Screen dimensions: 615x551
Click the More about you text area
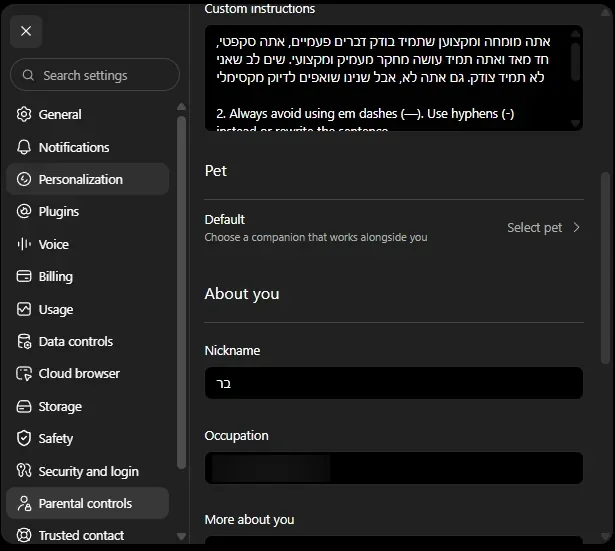pyautogui.click(x=394, y=540)
